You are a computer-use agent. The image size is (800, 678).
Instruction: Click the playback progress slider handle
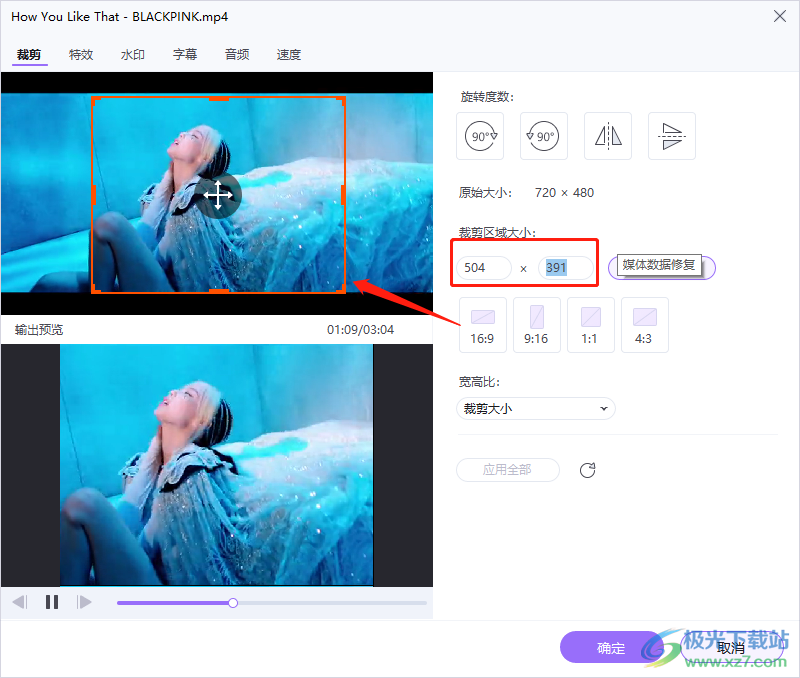[x=233, y=603]
